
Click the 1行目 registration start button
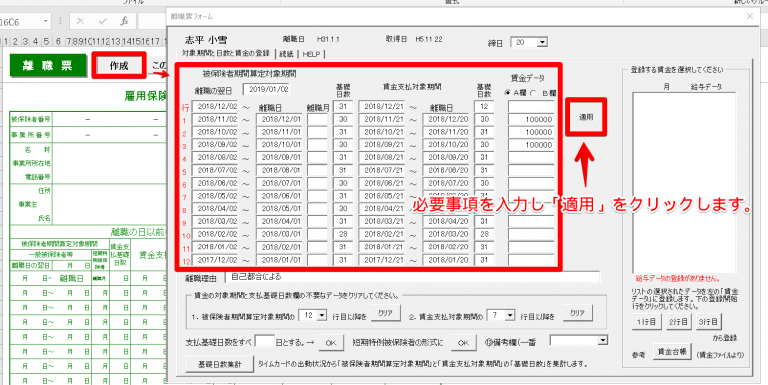(647, 322)
